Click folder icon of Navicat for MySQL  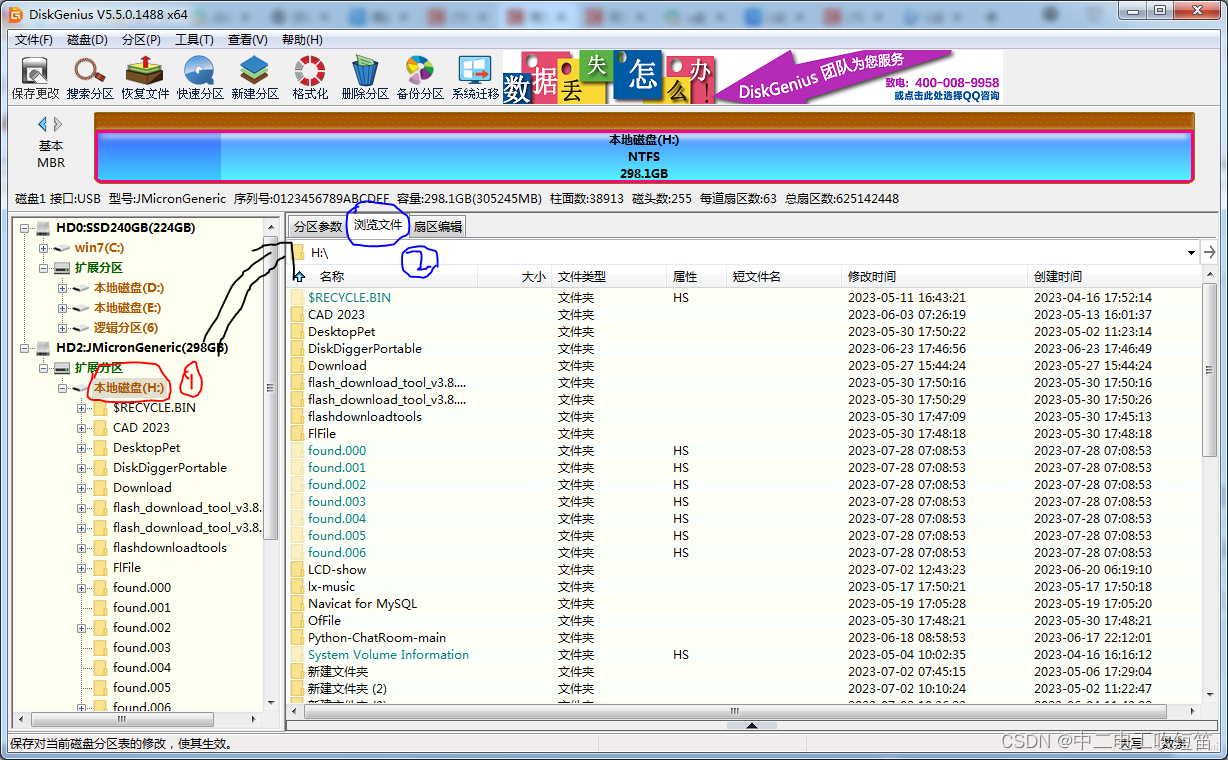(297, 604)
